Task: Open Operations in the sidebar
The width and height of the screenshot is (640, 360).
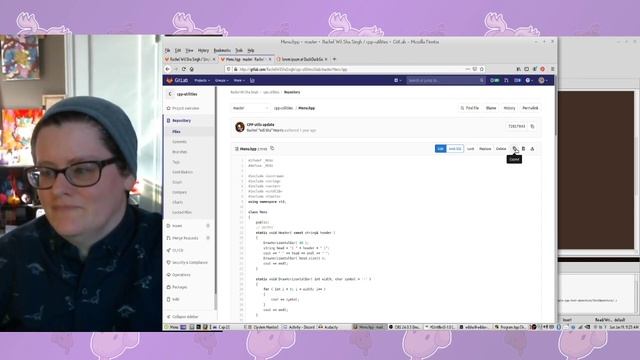Action: [181, 275]
